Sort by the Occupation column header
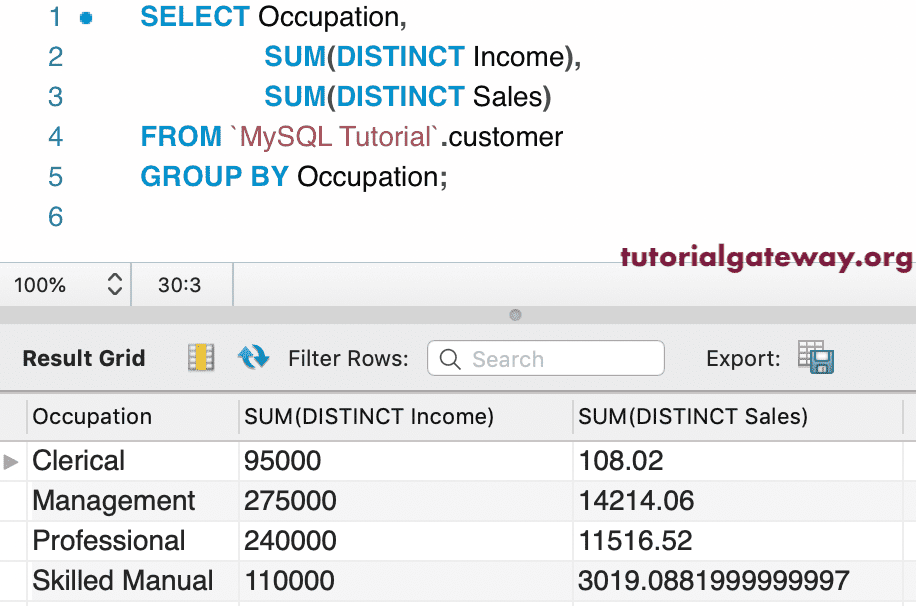The image size is (916, 606). point(92,417)
